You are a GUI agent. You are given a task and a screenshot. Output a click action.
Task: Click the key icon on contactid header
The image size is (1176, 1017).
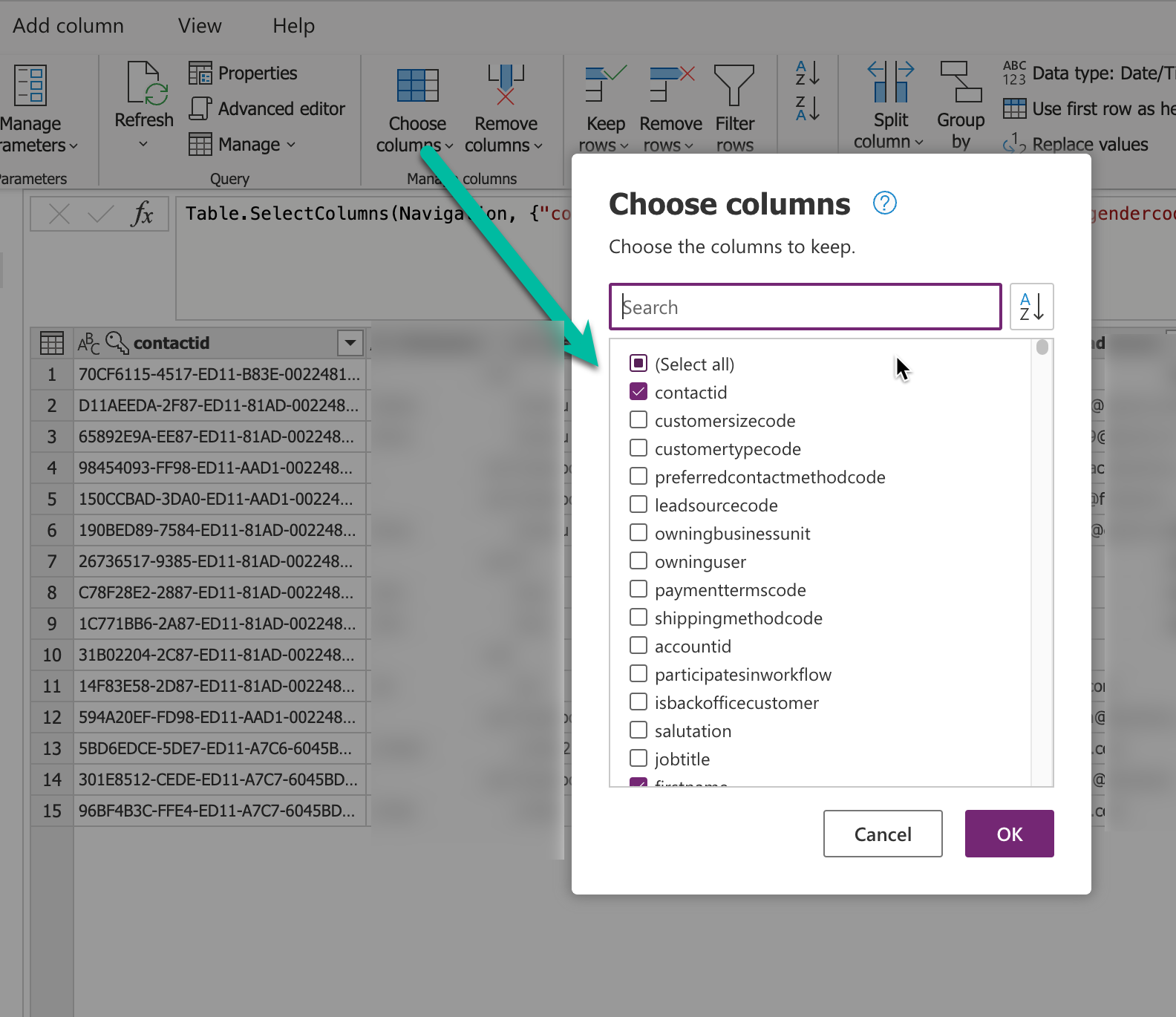point(117,342)
